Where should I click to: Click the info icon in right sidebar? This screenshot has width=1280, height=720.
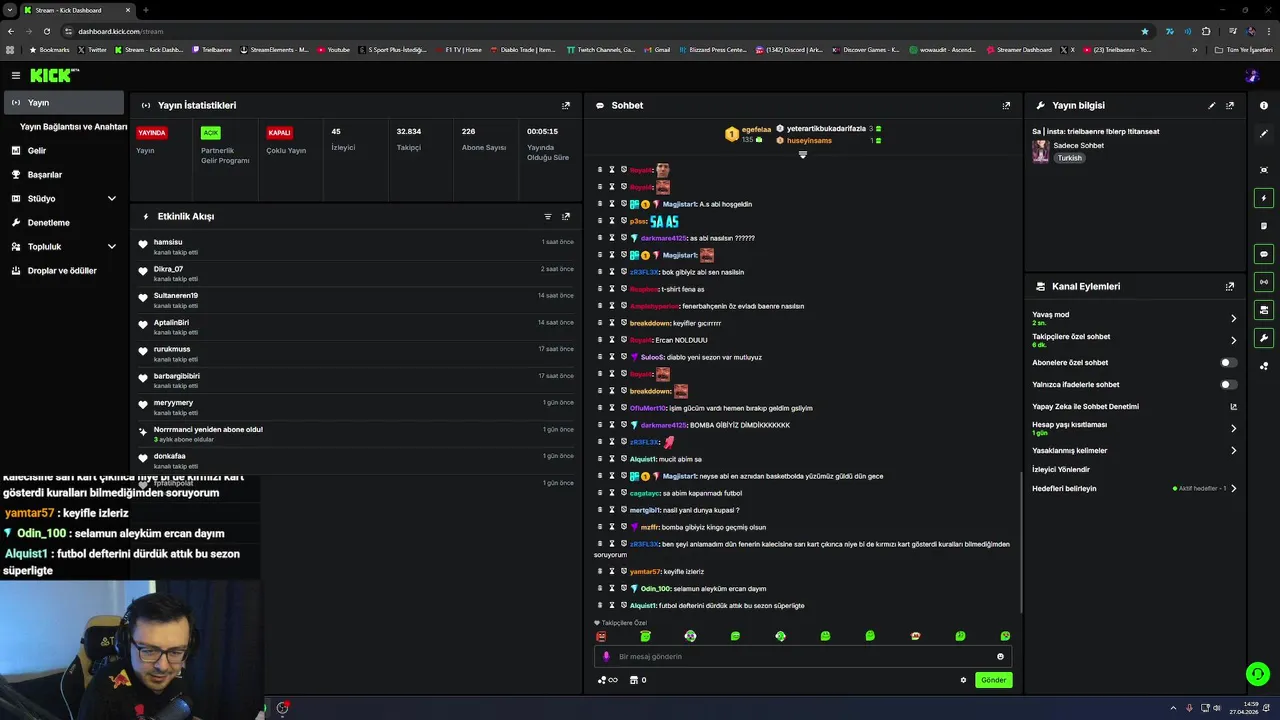pyautogui.click(x=1264, y=105)
